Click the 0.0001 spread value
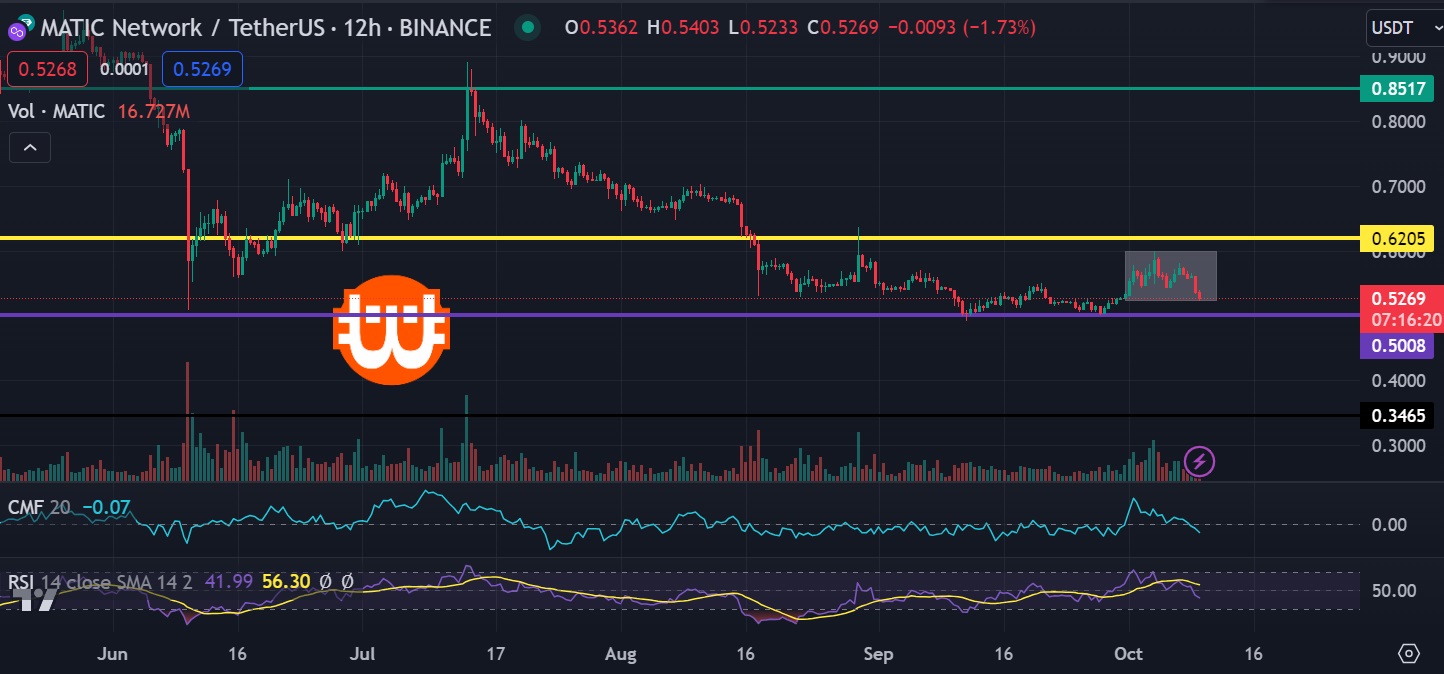Image resolution: width=1444 pixels, height=674 pixels. coord(125,69)
